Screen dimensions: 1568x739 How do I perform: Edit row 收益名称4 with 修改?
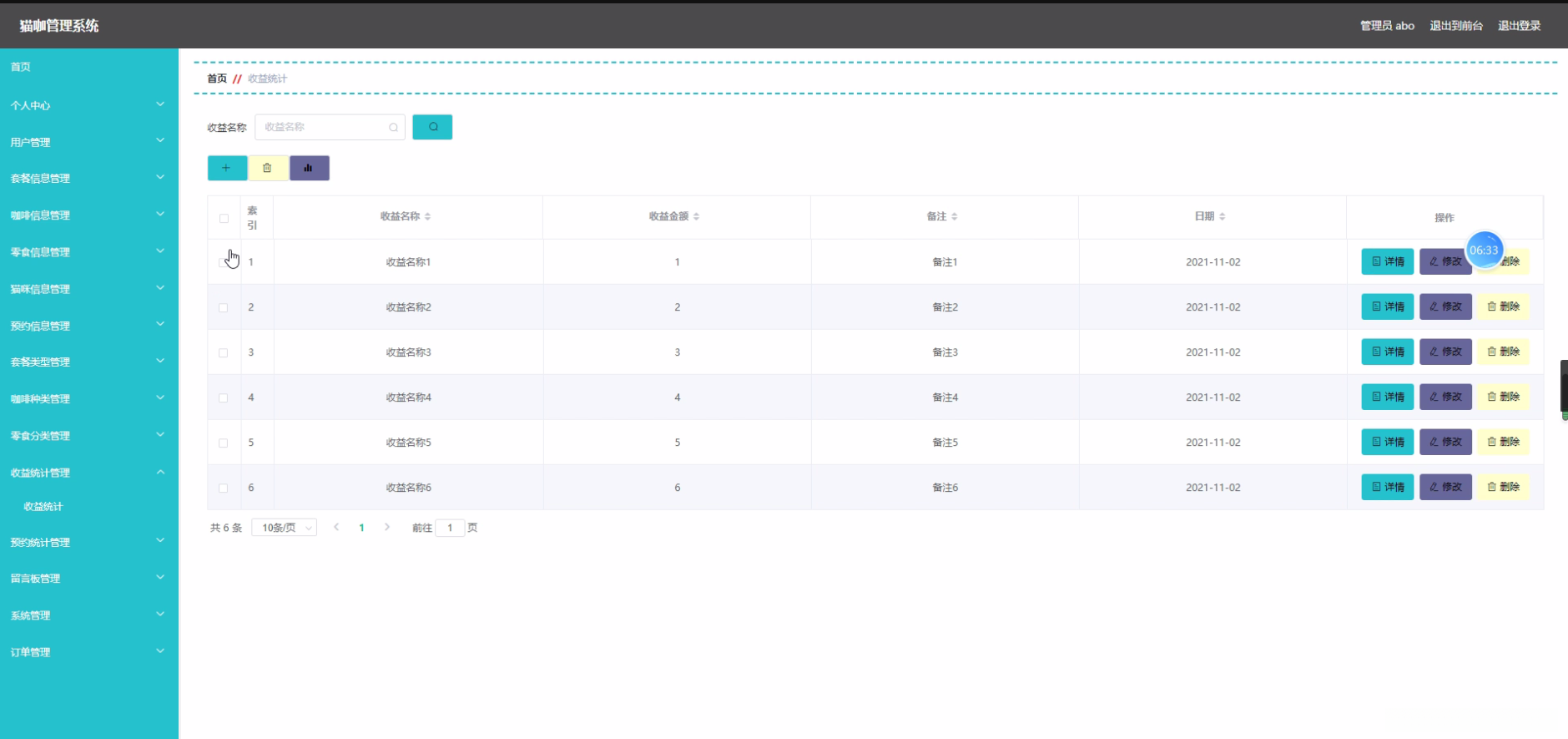tap(1445, 397)
